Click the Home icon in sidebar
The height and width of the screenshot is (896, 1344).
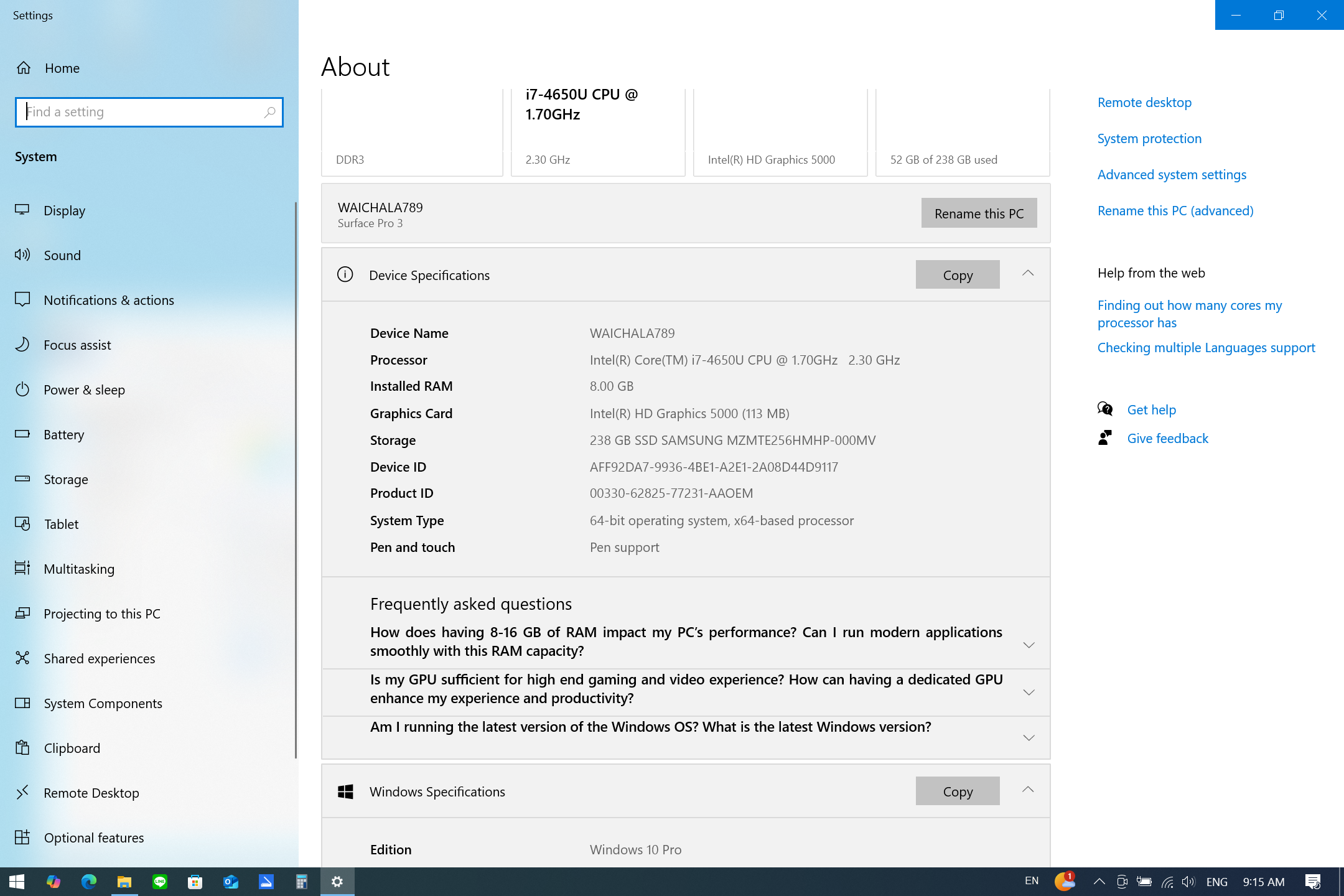click(x=24, y=68)
